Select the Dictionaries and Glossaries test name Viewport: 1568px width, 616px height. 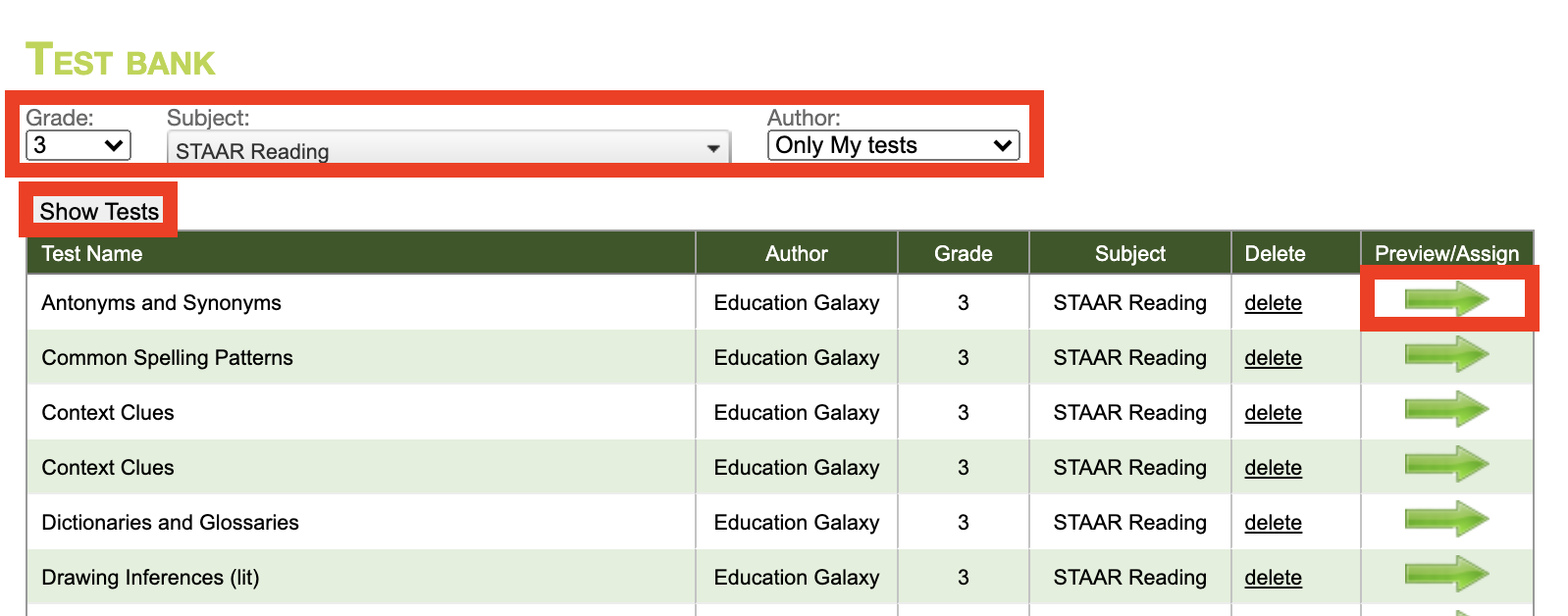tap(170, 523)
